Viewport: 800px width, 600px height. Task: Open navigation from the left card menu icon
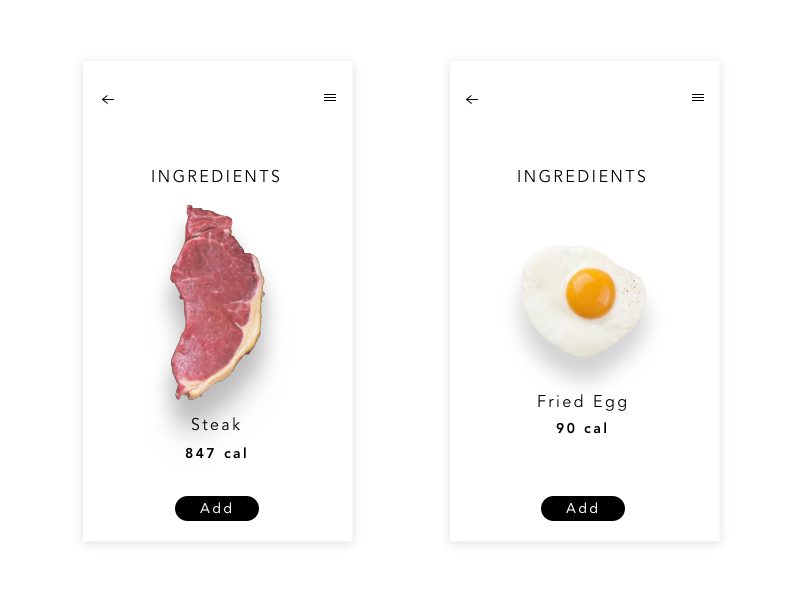[330, 97]
